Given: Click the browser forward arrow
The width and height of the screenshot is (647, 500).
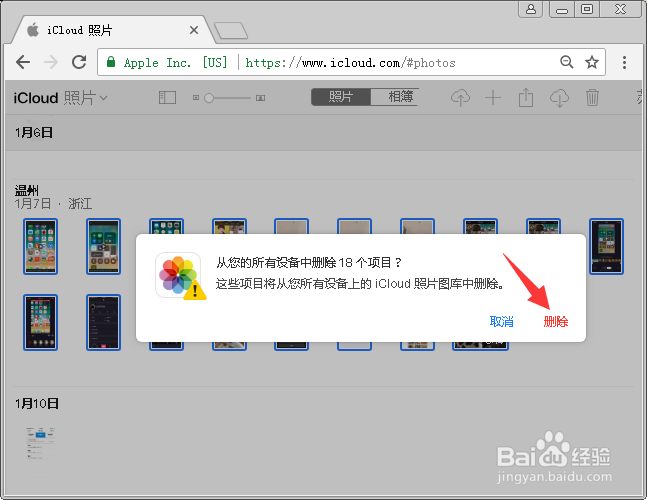Looking at the screenshot, I should 51,62.
